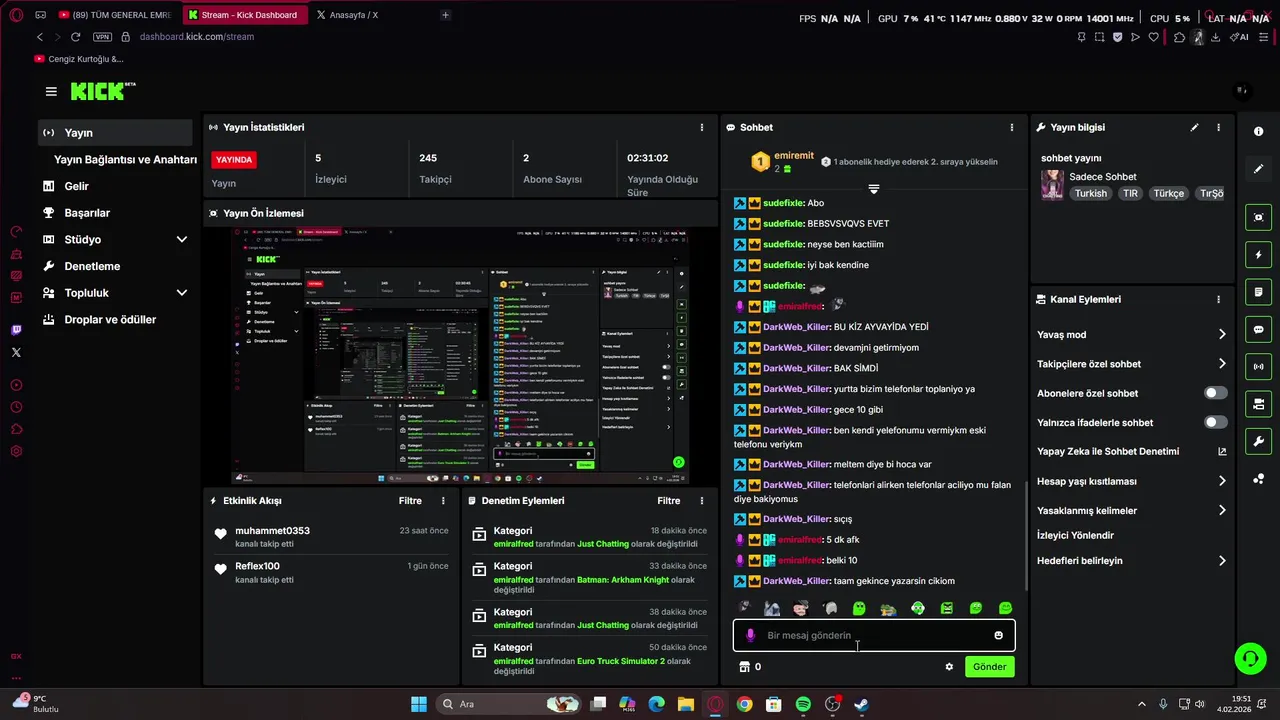This screenshot has width=1280, height=720.
Task: Toggle Abonelere özel sohbet switch
Action: pos(1216,393)
